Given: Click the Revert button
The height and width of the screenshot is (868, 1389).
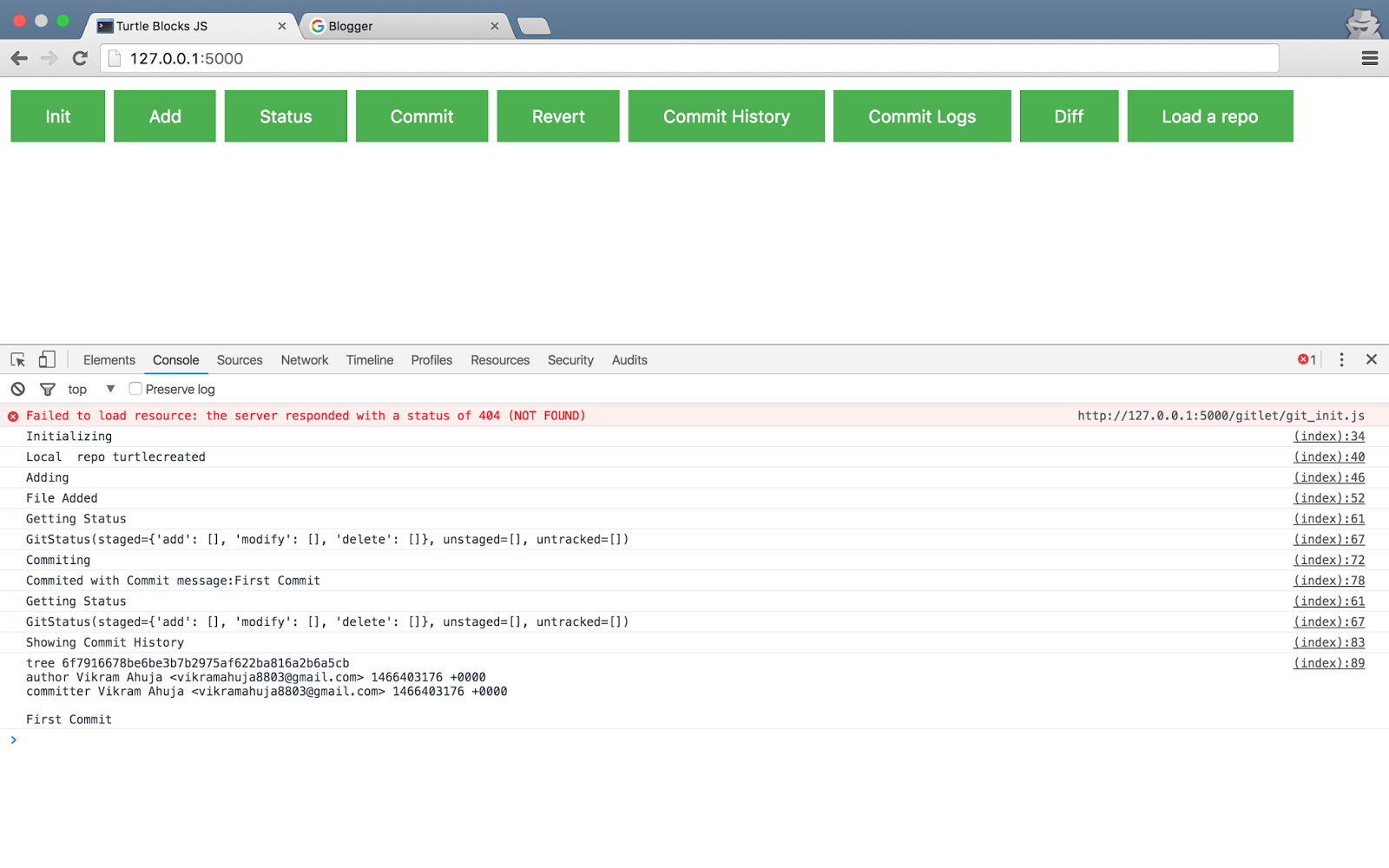Looking at the screenshot, I should 558,116.
